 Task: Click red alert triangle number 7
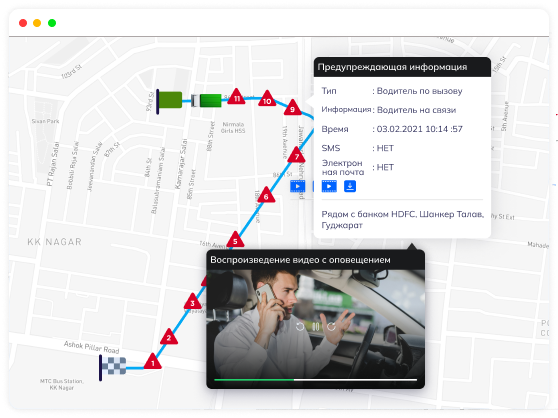pyautogui.click(x=296, y=155)
